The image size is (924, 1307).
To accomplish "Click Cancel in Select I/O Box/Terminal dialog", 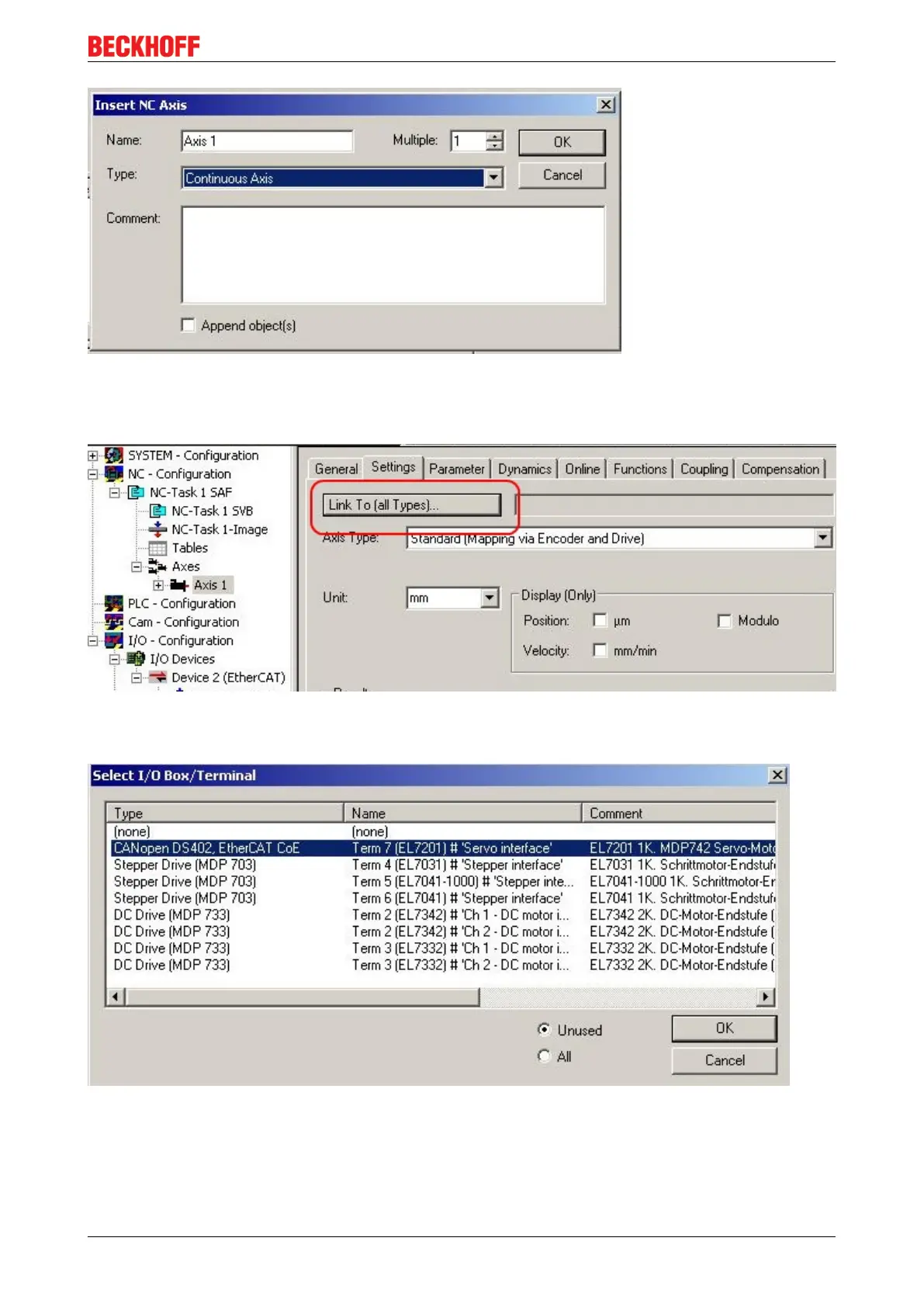I will 724,1061.
